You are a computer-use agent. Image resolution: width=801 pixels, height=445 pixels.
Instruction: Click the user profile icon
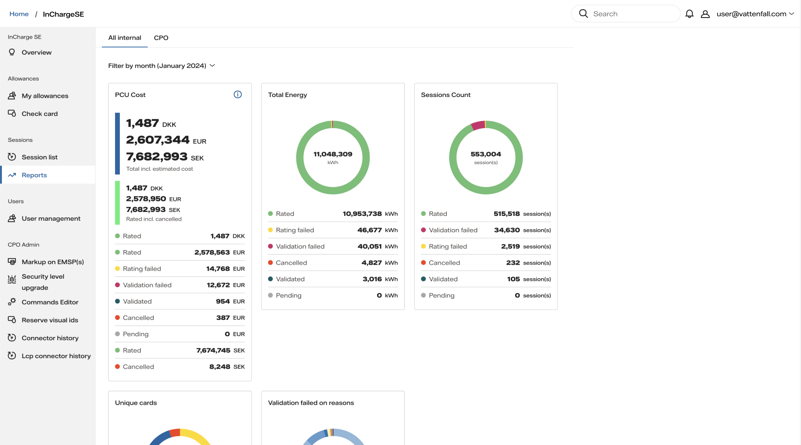point(705,14)
